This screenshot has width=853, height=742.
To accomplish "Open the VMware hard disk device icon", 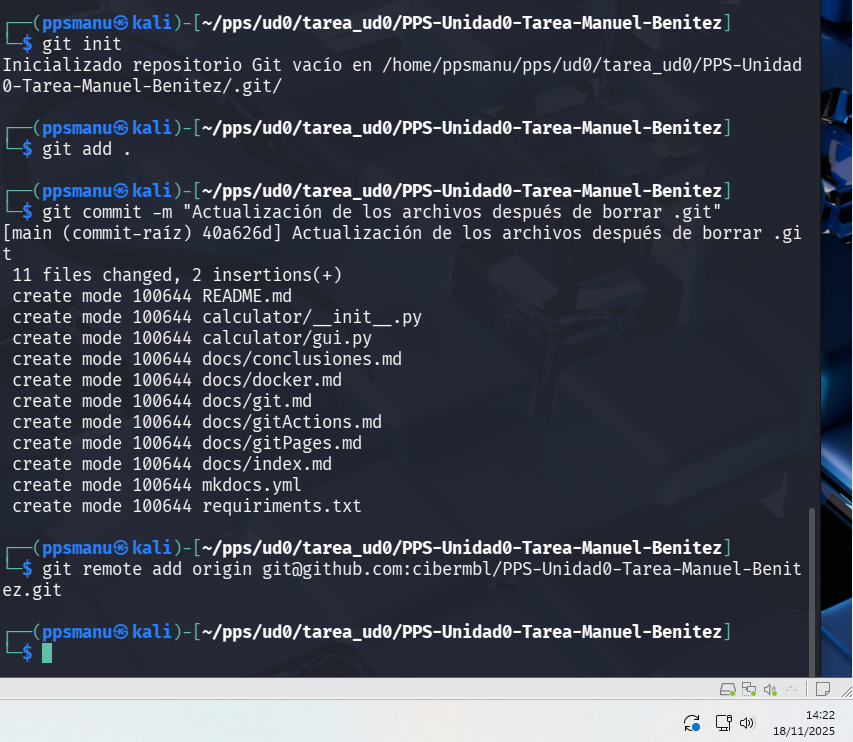I will point(727,690).
